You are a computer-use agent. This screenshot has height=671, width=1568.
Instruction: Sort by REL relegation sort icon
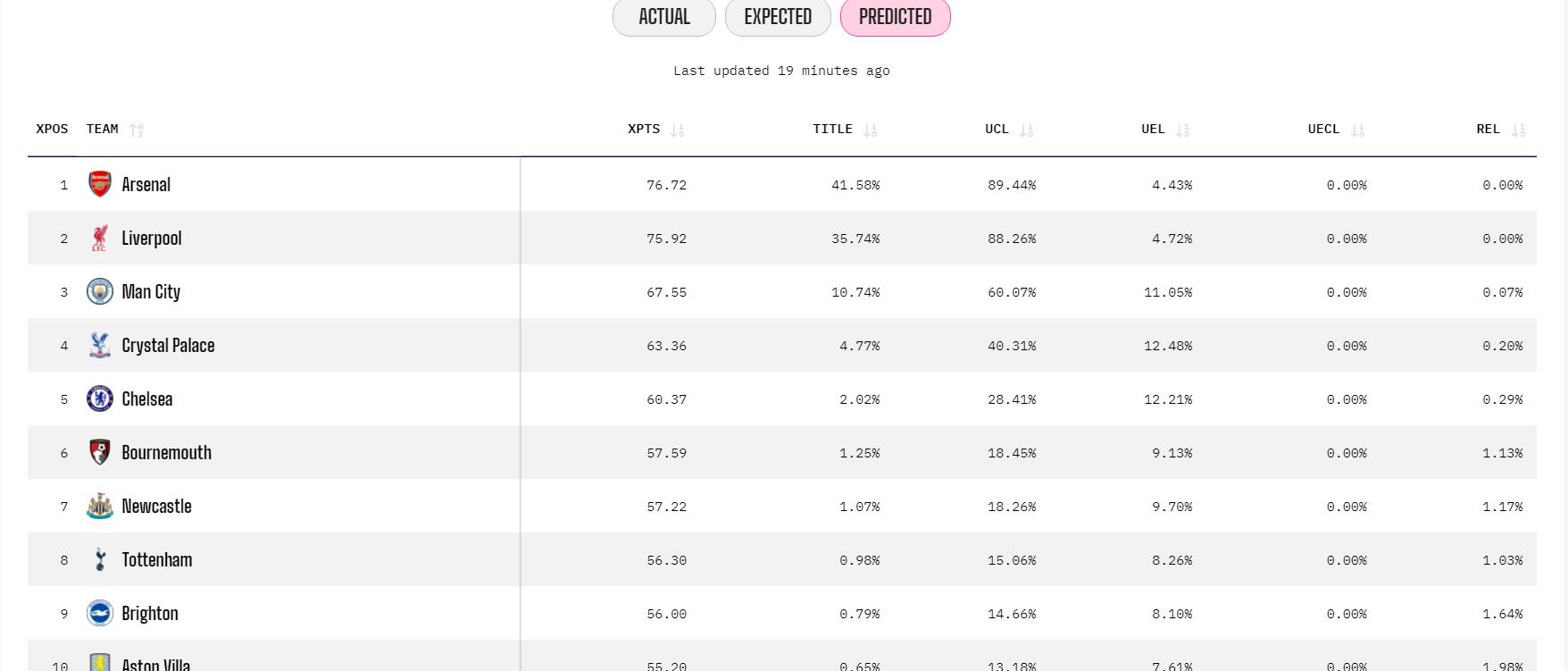(x=1518, y=130)
